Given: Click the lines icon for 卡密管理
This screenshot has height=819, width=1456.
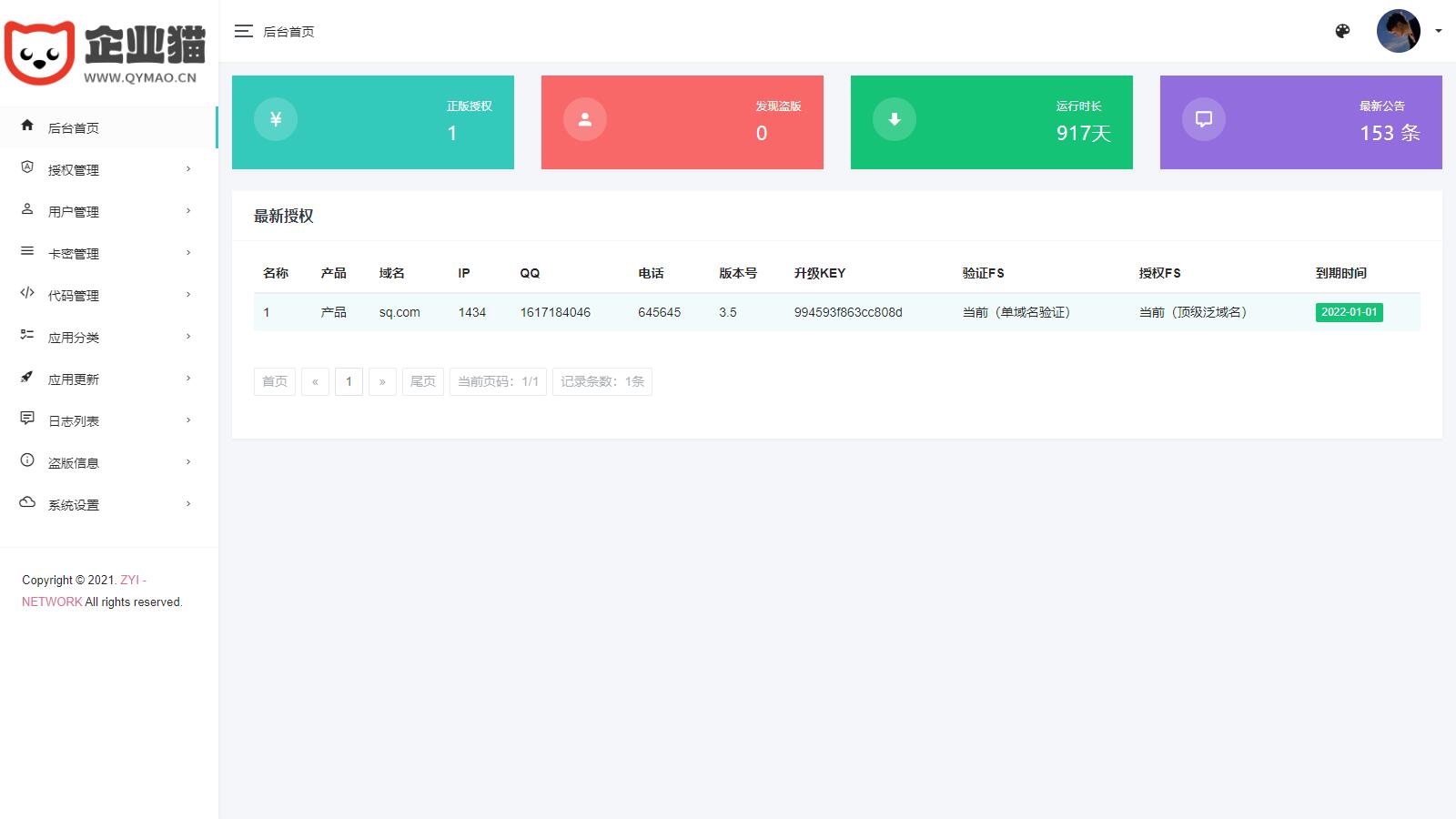Looking at the screenshot, I should 27,251.
